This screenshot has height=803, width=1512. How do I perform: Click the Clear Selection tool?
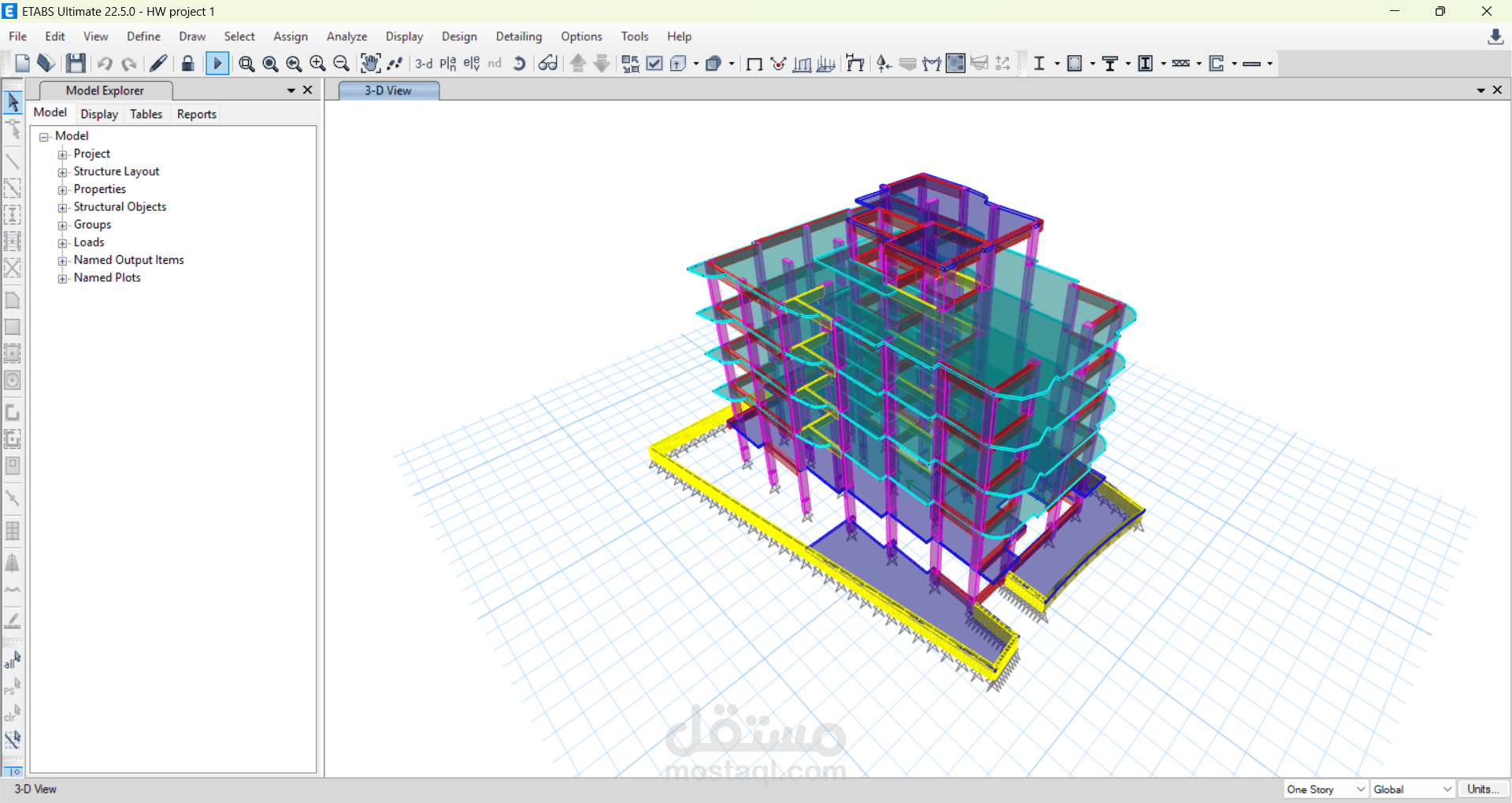click(13, 713)
